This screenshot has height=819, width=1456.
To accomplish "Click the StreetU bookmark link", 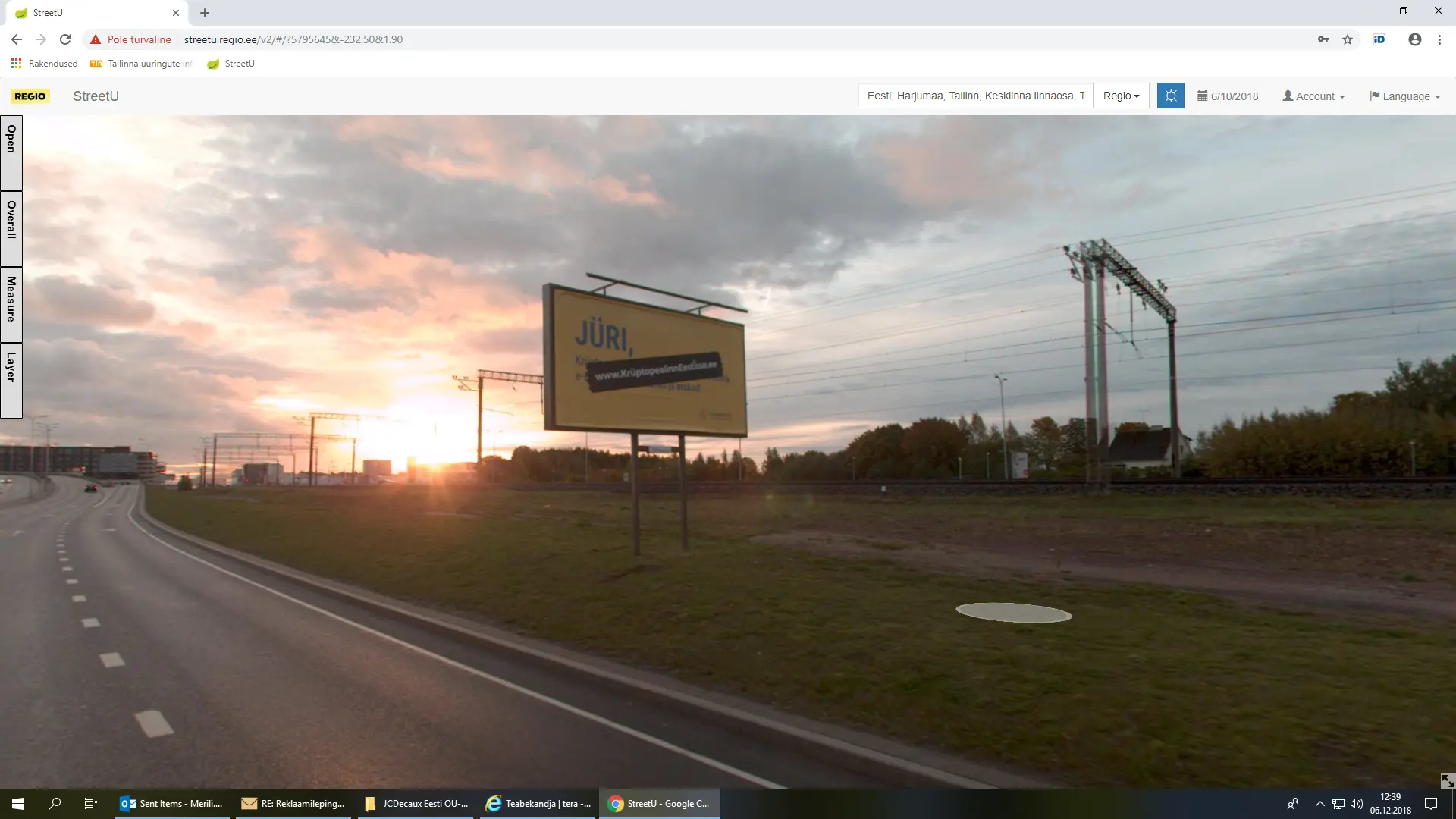I will (x=231, y=64).
